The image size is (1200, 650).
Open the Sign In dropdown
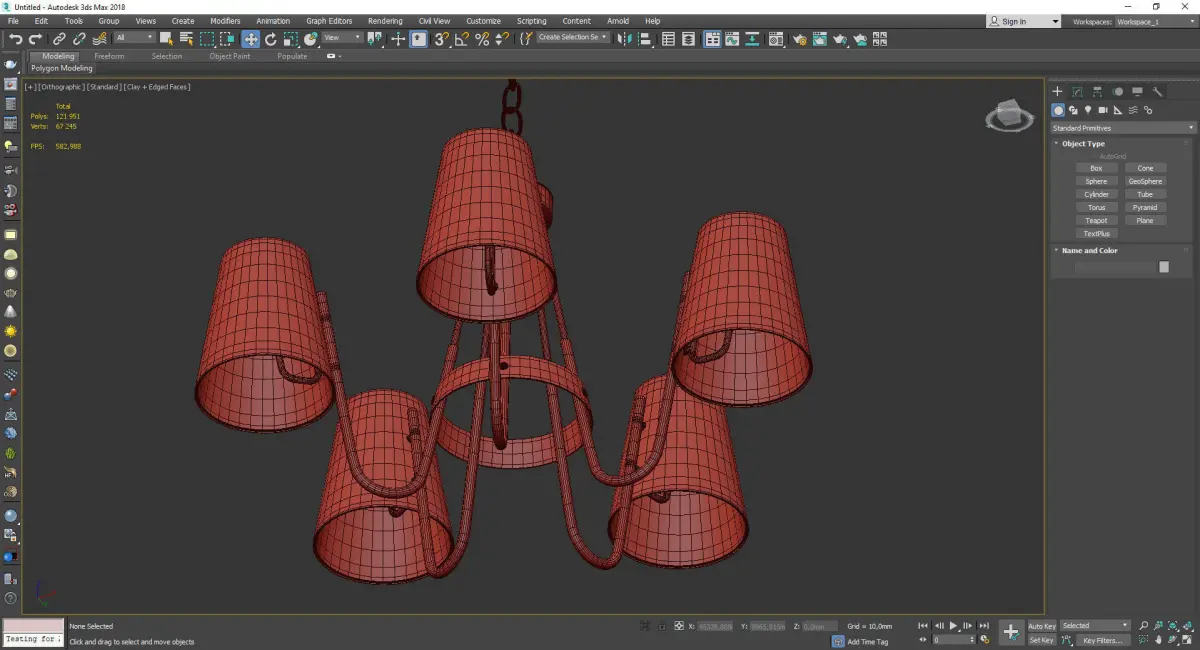(x=1023, y=21)
